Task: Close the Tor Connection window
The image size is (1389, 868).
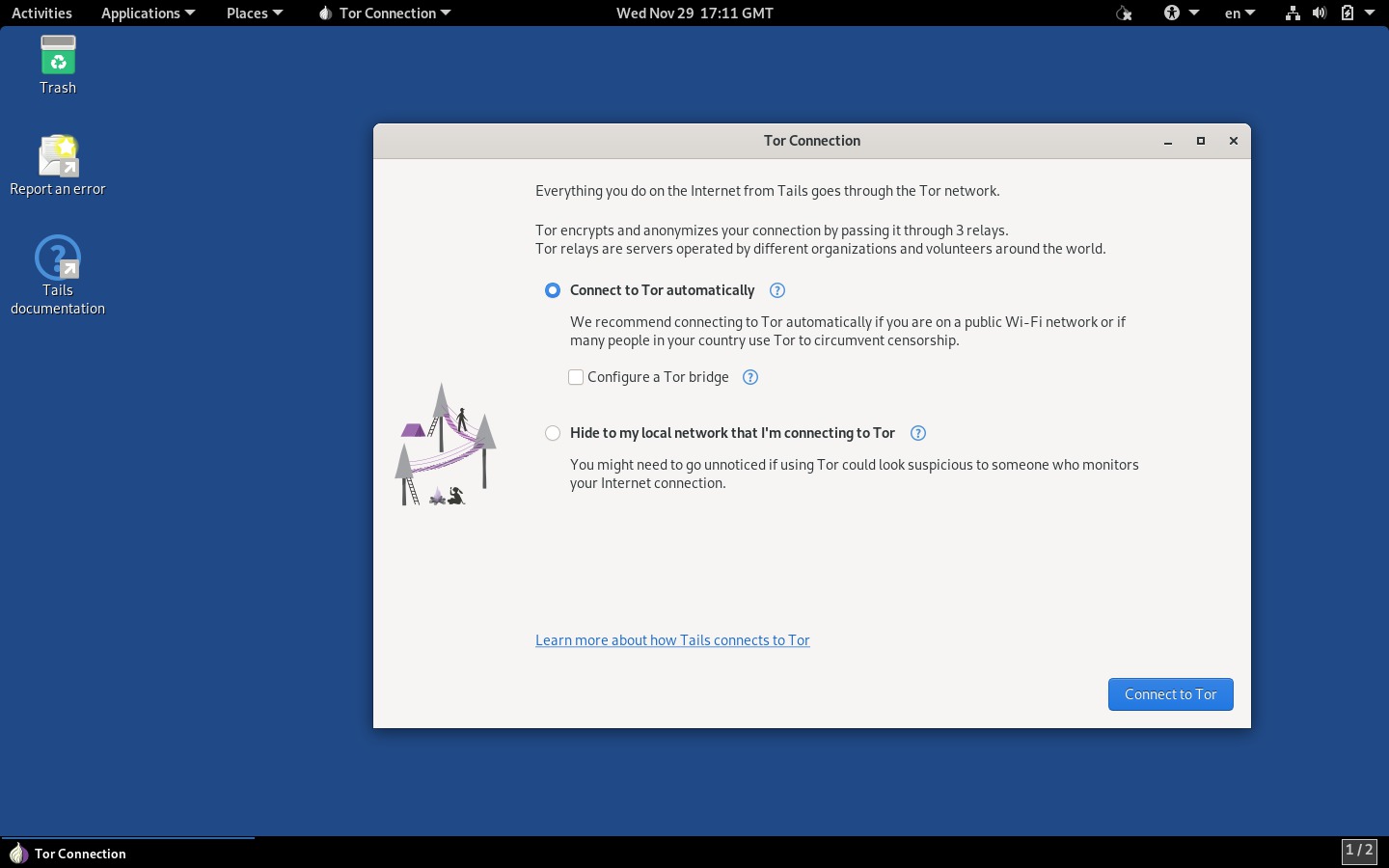Action: pyautogui.click(x=1233, y=141)
